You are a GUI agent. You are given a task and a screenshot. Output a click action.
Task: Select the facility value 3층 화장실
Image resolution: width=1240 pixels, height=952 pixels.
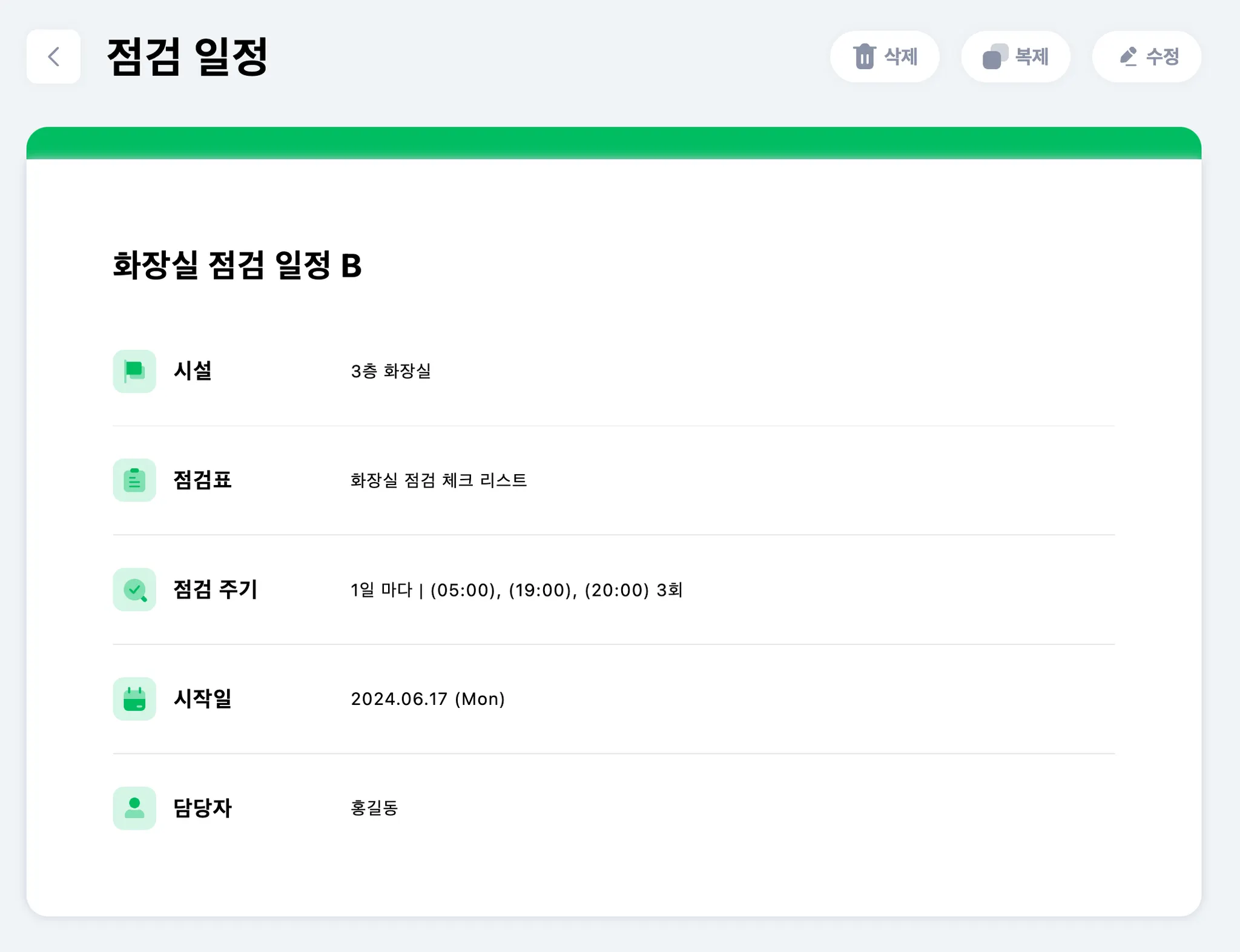pyautogui.click(x=391, y=371)
